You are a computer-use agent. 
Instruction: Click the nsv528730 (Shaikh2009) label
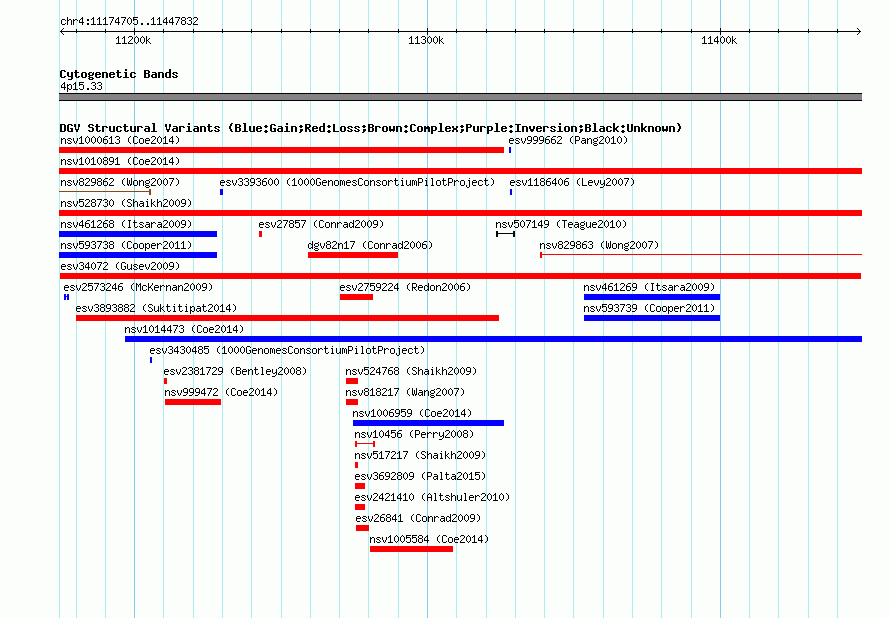point(126,203)
